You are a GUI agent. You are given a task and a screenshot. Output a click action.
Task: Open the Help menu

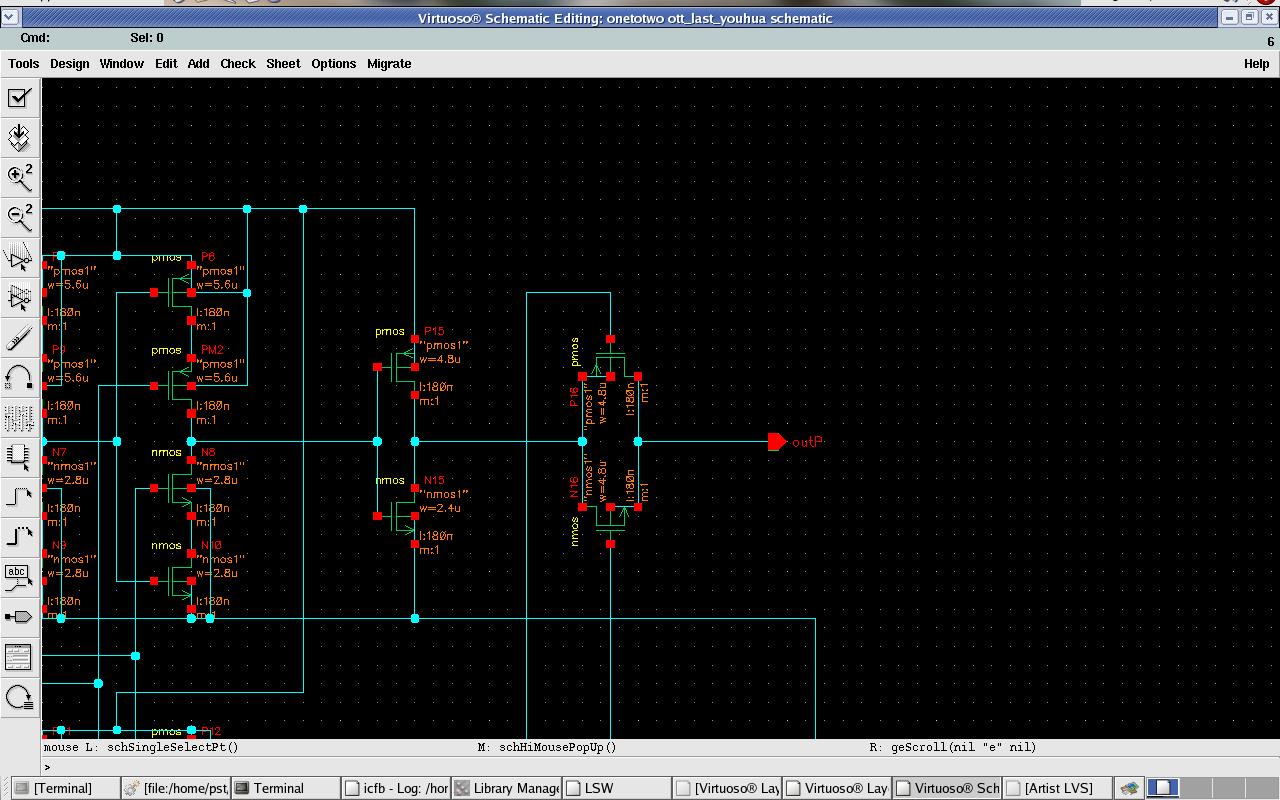pyautogui.click(x=1256, y=63)
